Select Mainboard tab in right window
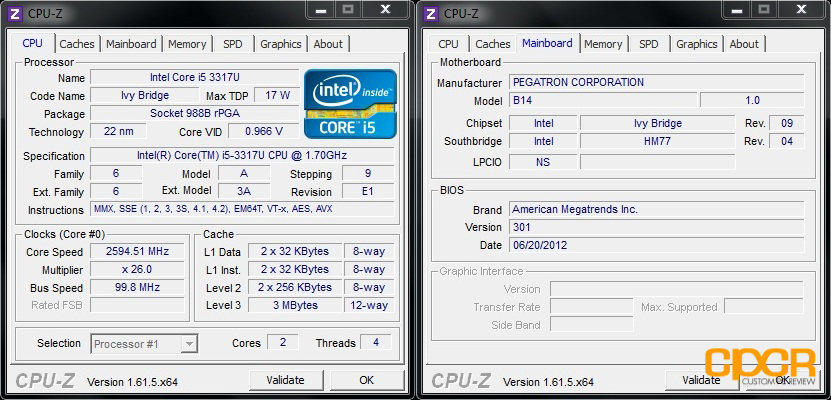 547,43
